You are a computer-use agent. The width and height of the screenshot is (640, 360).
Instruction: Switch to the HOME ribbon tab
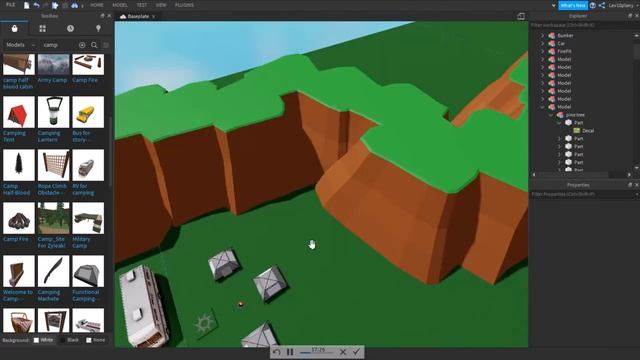[x=97, y=5]
